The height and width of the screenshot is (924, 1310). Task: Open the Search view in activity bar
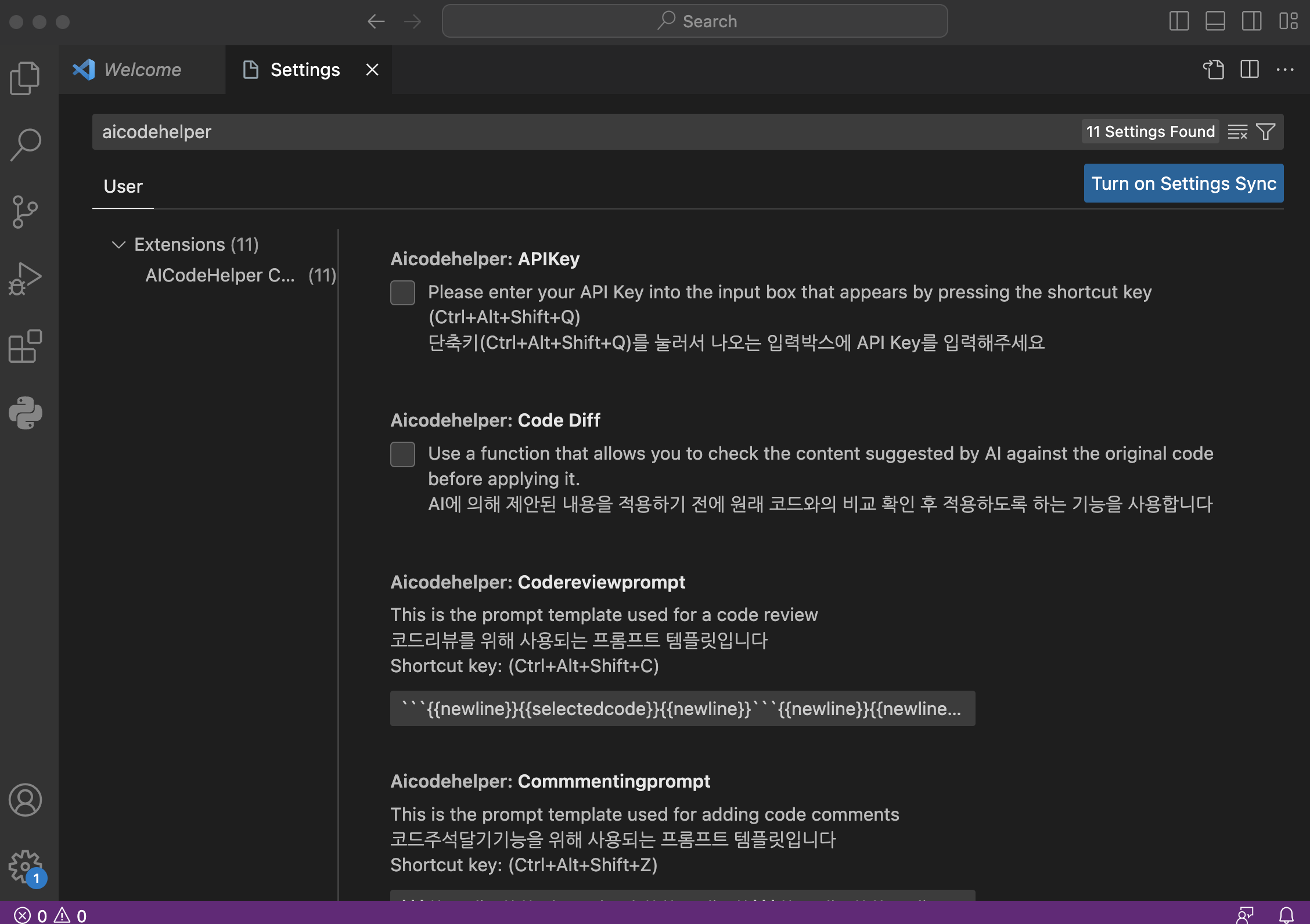pos(25,144)
